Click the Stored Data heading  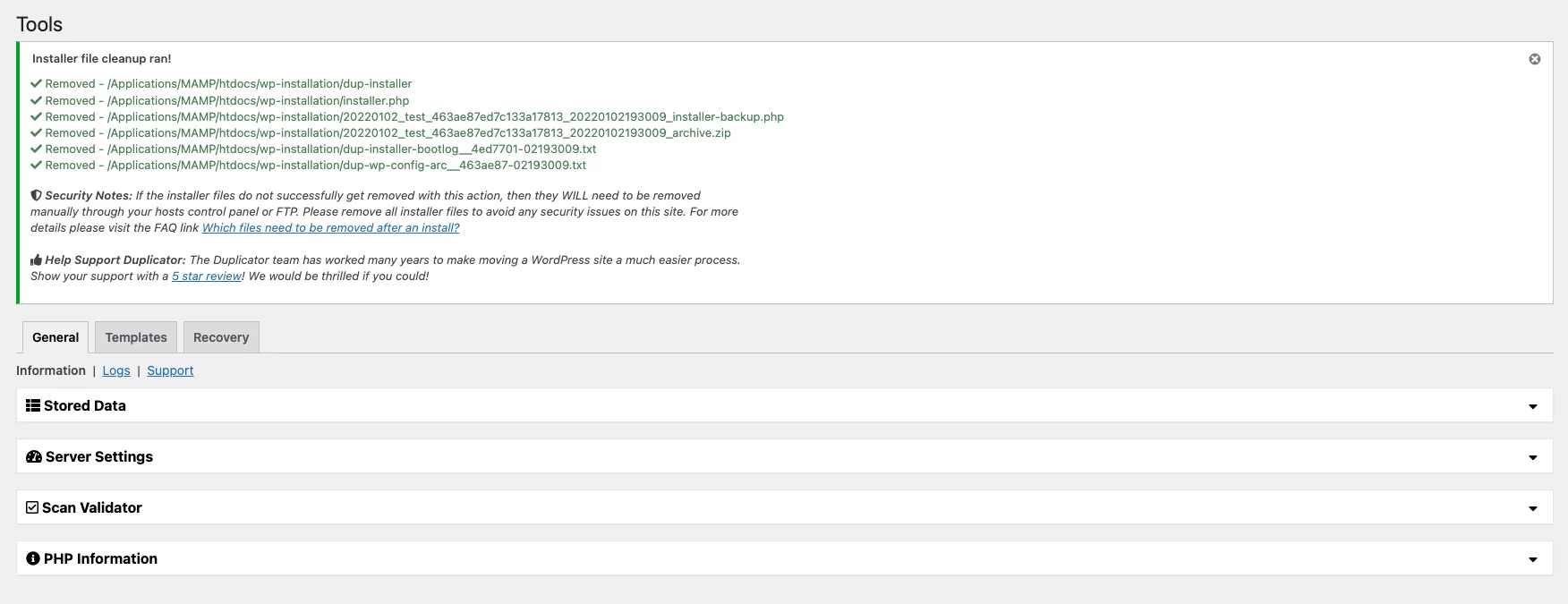[x=85, y=405]
